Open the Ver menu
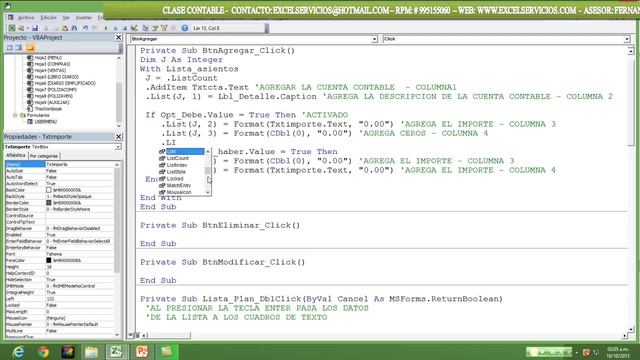 tap(66, 18)
